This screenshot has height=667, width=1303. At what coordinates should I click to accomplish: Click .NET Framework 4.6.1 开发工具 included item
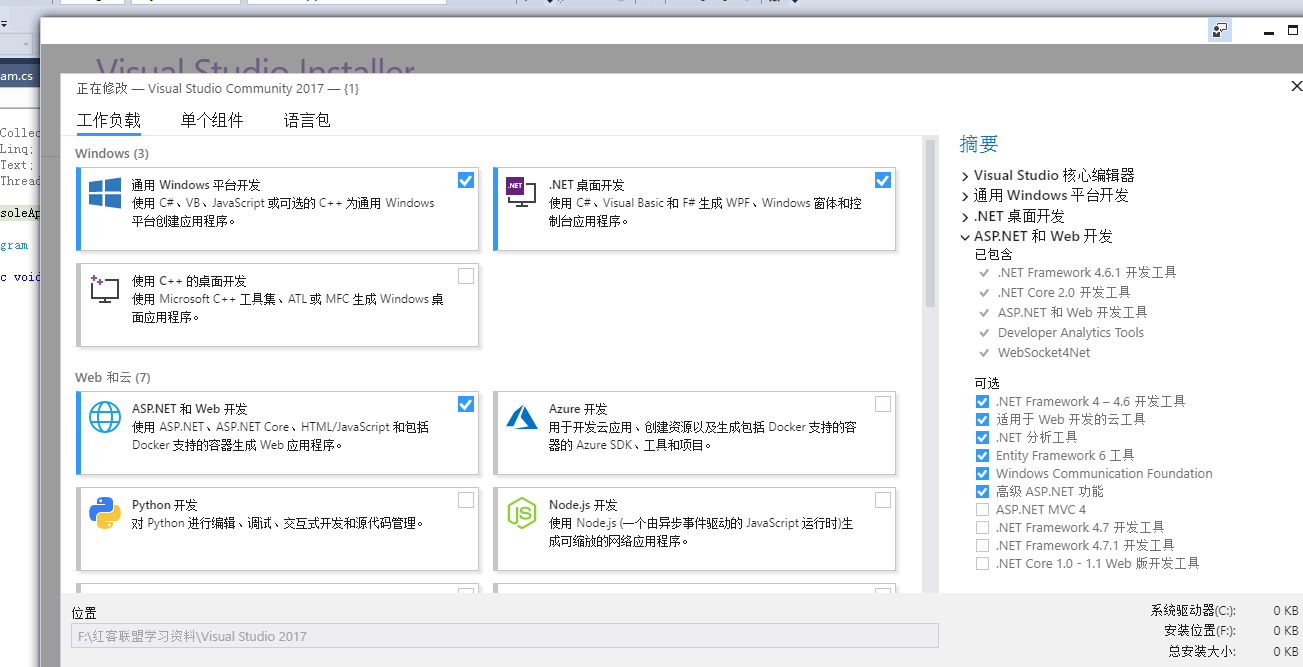coord(1086,272)
